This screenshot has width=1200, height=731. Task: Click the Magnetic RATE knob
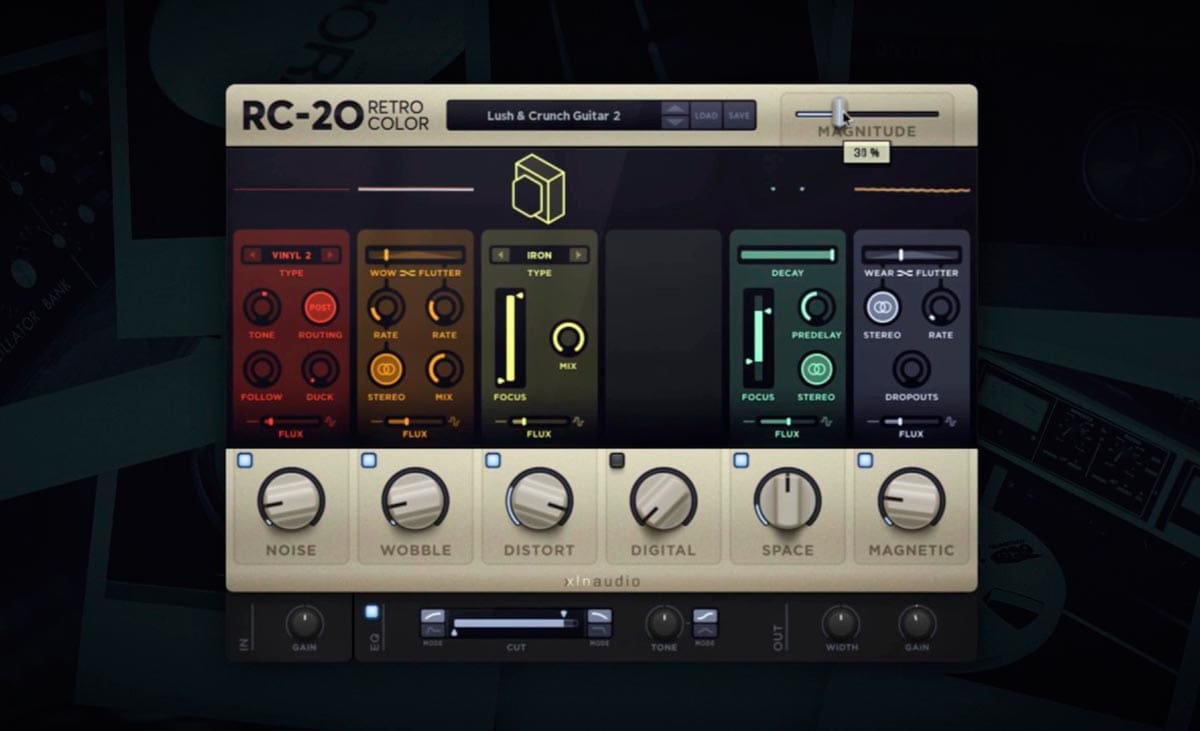940,307
